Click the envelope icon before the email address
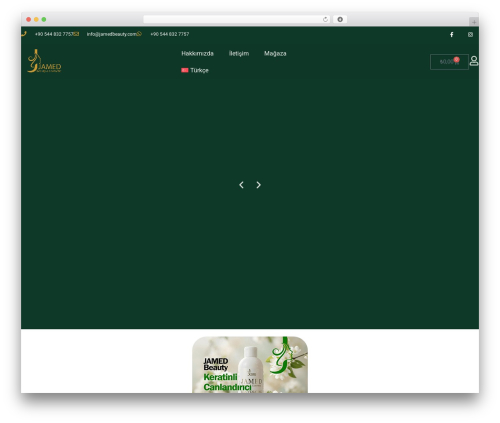The height and width of the screenshot is (423, 500). (x=77, y=34)
